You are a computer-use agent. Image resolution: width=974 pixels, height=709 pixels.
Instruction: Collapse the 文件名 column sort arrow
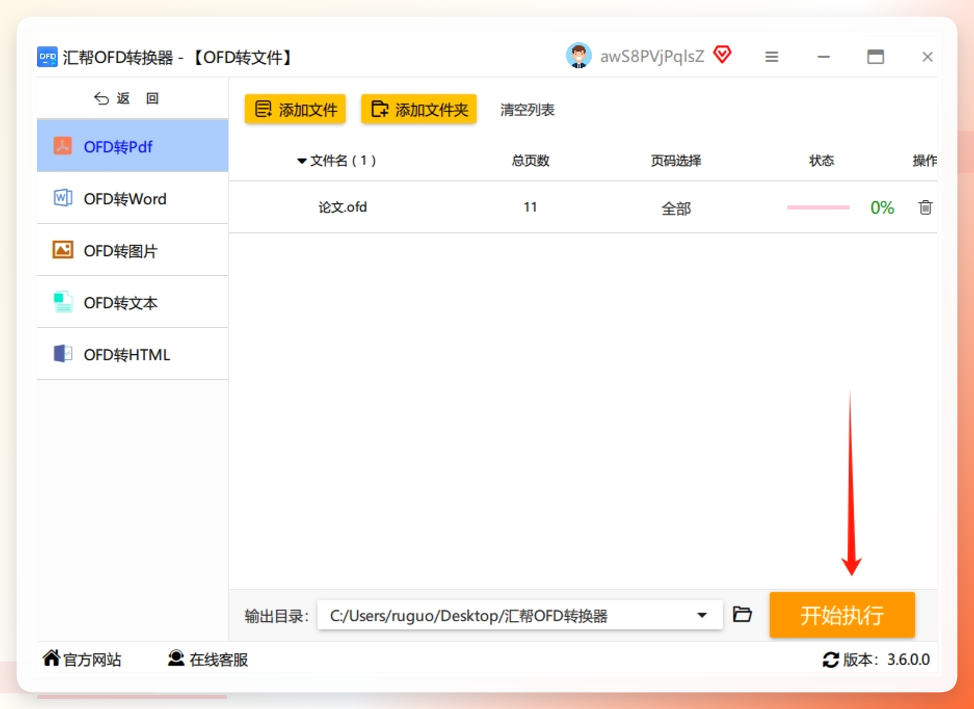tap(302, 161)
